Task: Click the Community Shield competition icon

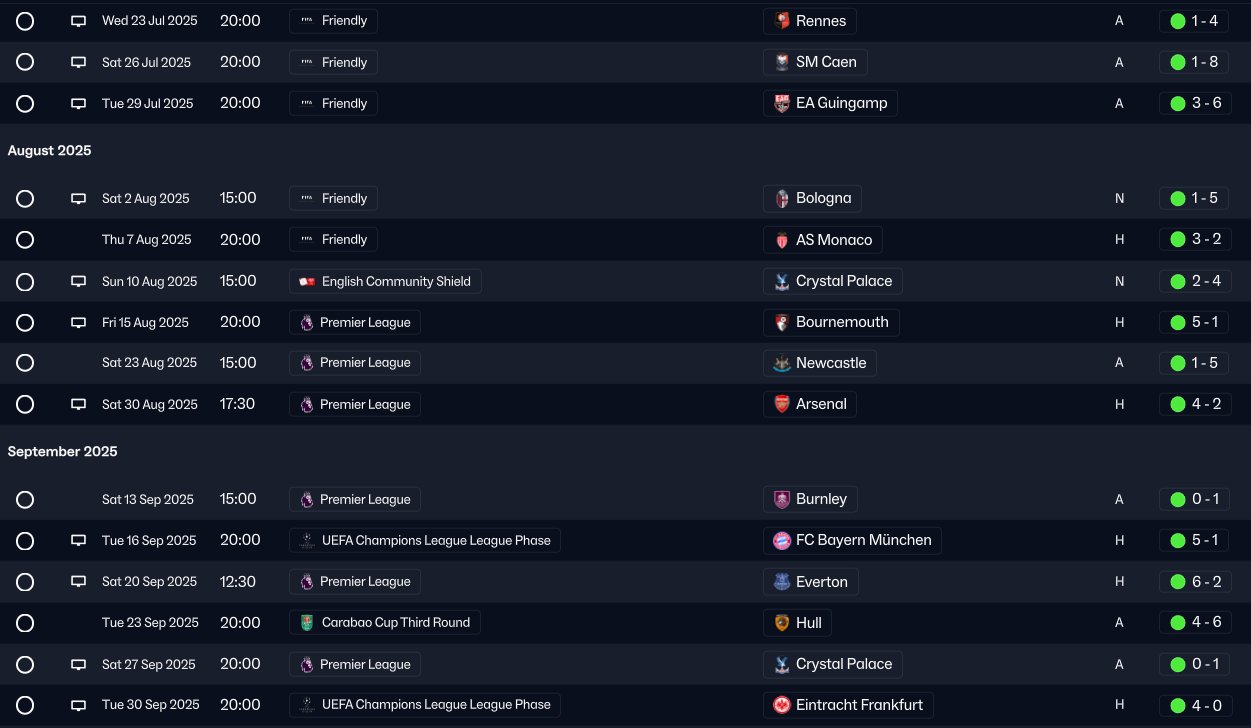Action: tap(307, 282)
